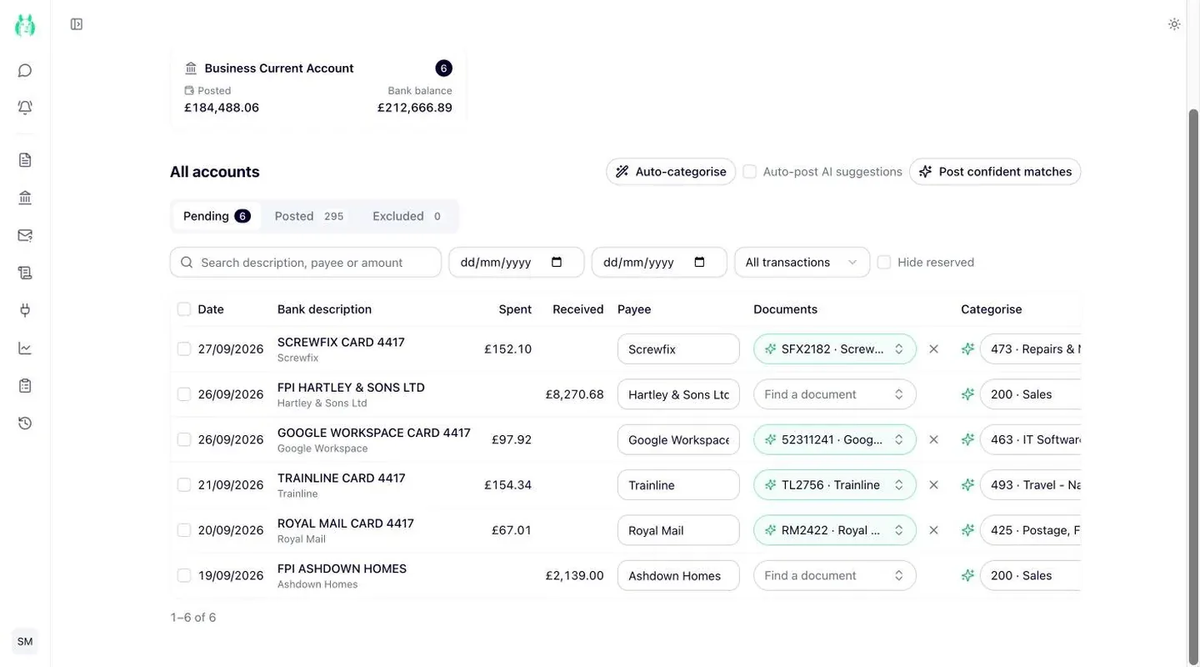Open the chat icon in sidebar
The width and height of the screenshot is (1200, 667).
click(x=25, y=71)
